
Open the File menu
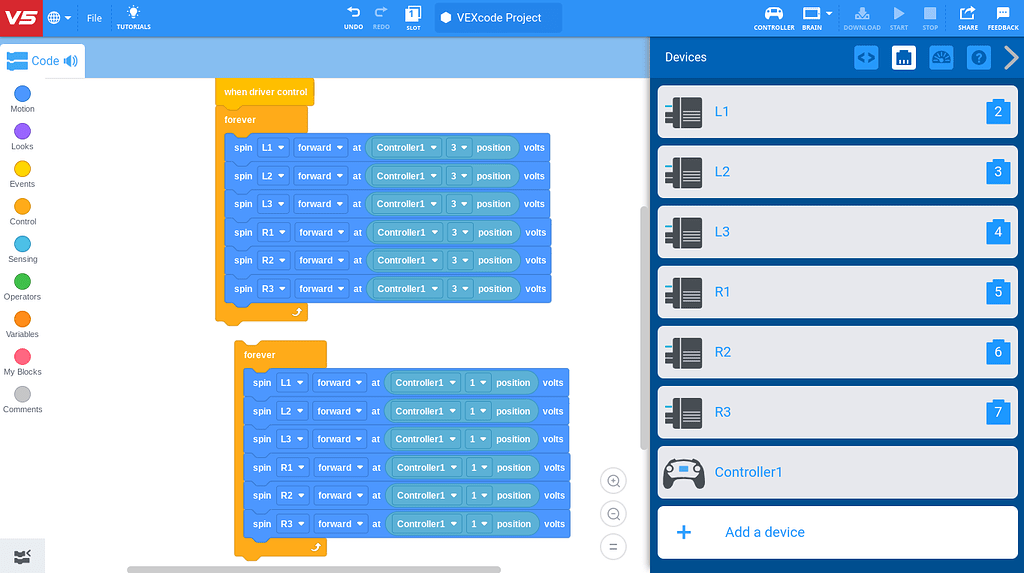[94, 18]
